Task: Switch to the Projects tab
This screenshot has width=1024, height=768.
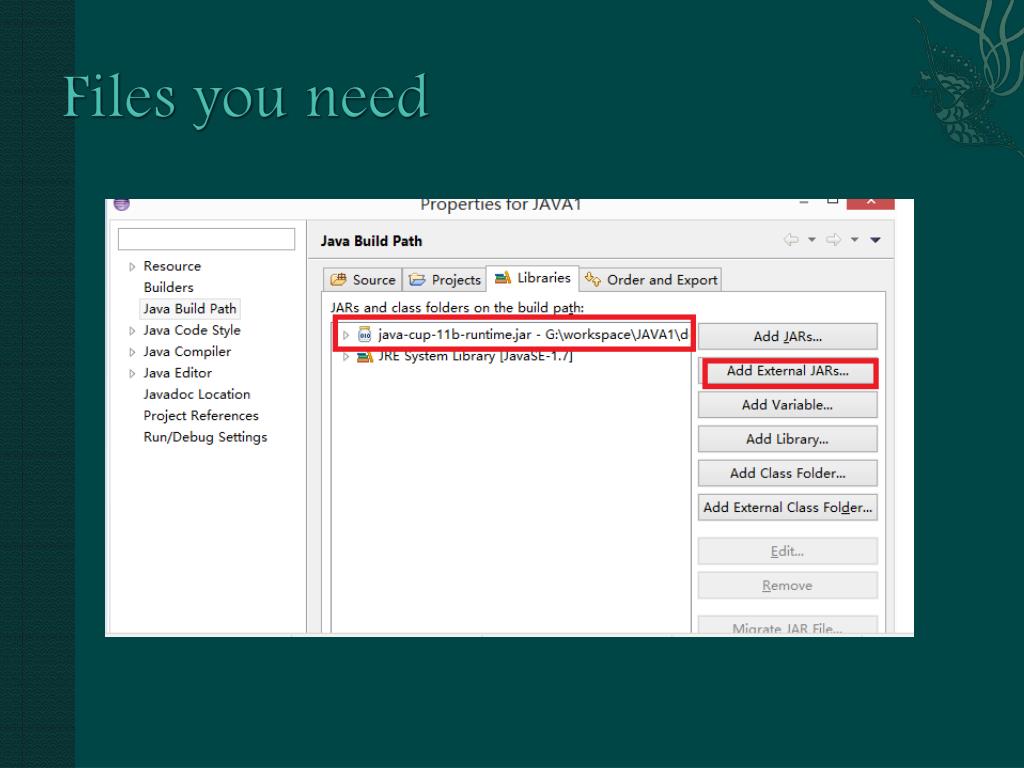Action: (x=444, y=280)
